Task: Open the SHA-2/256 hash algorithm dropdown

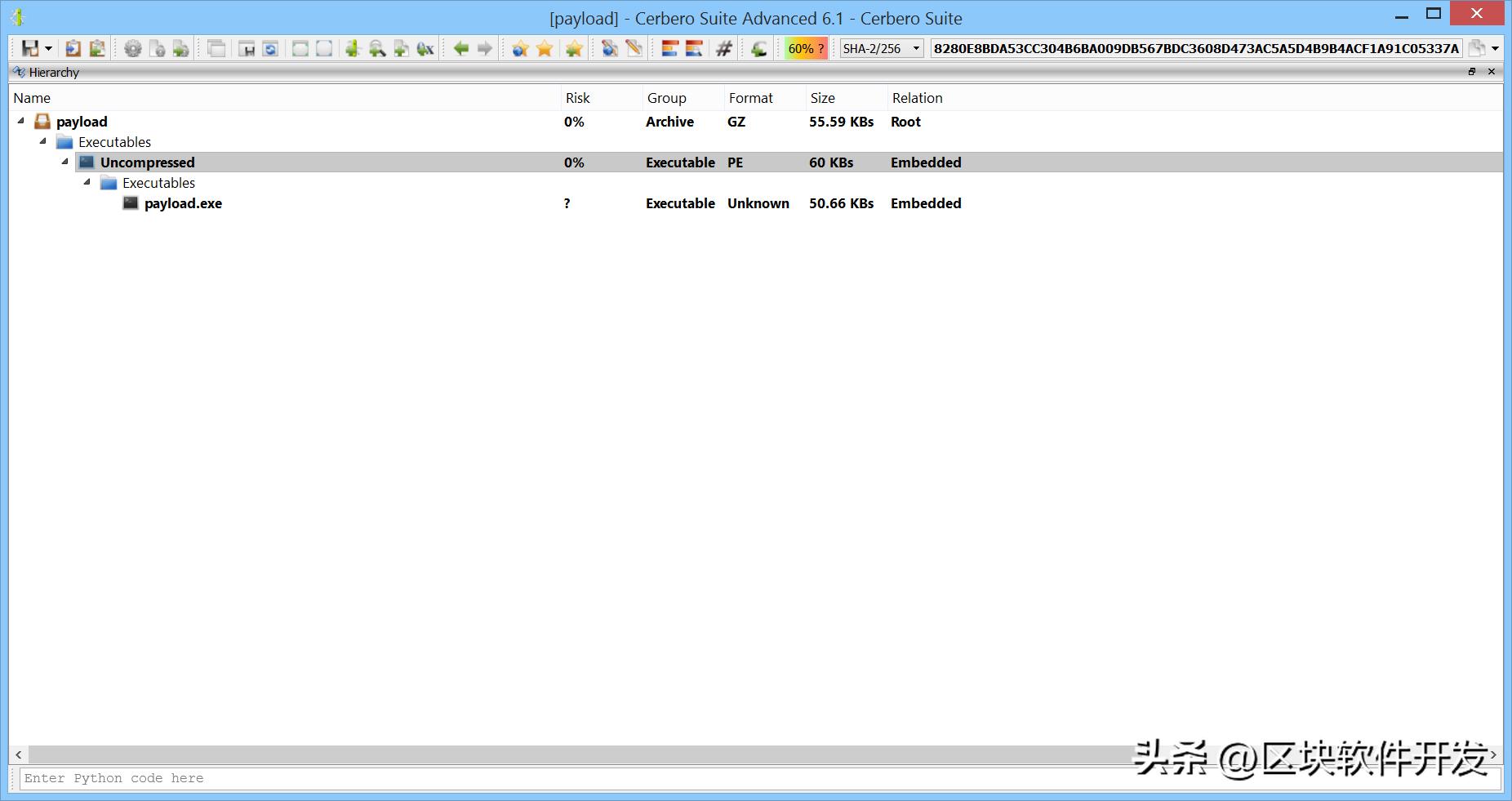Action: coord(882,49)
